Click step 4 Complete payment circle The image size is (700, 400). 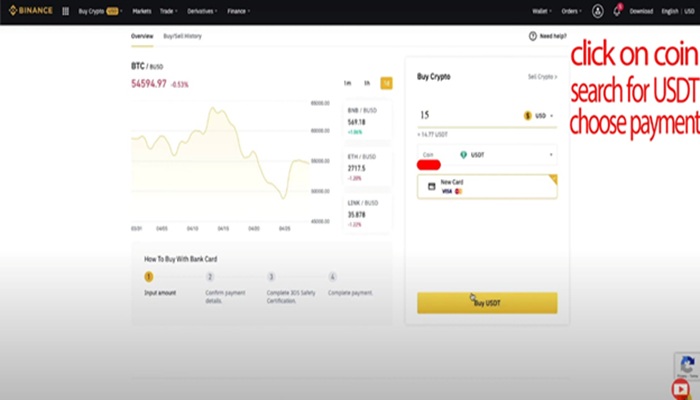click(x=332, y=277)
